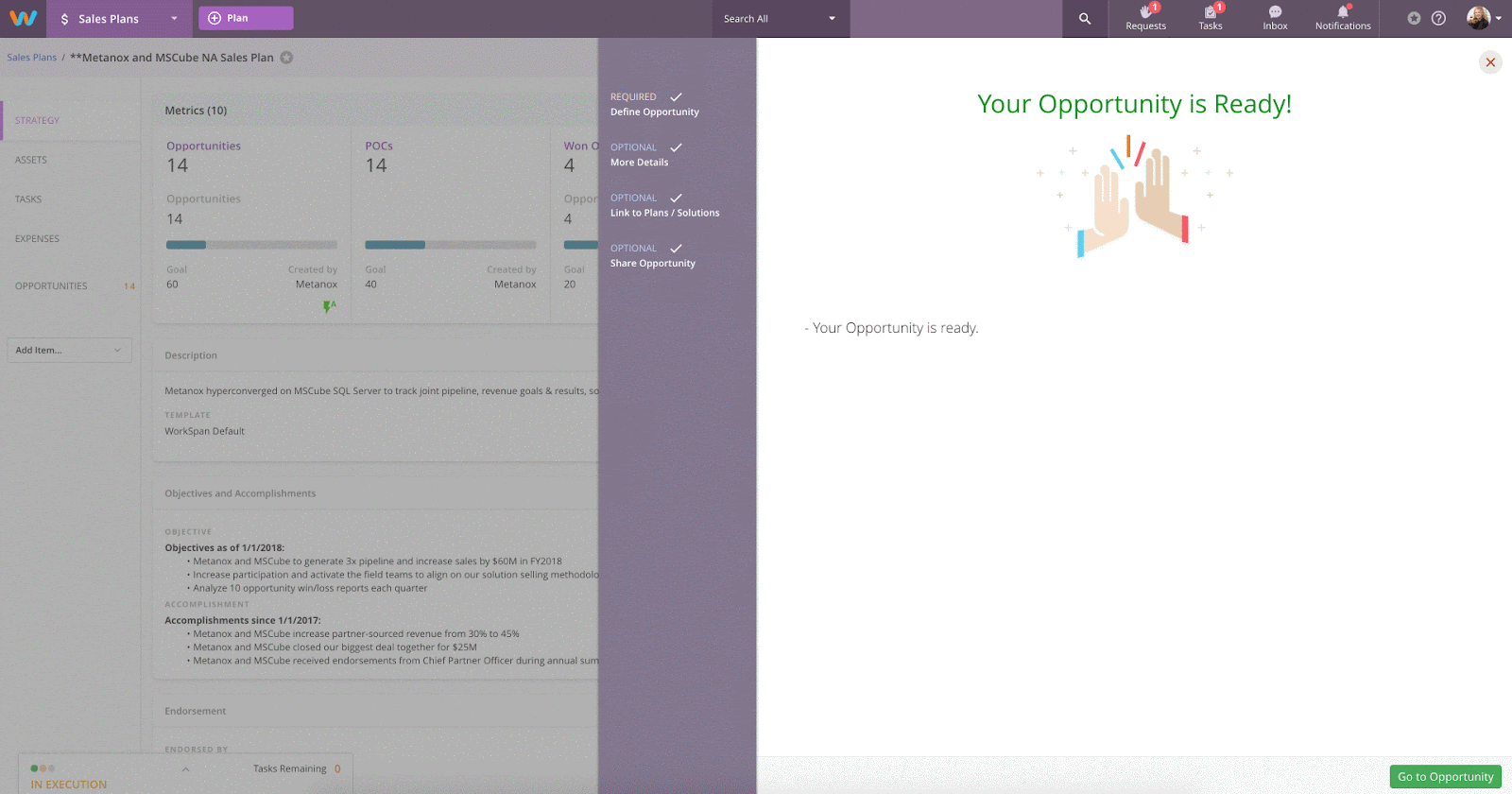The width and height of the screenshot is (1512, 794).
Task: Click the POCs metric progress bar
Action: 450,245
